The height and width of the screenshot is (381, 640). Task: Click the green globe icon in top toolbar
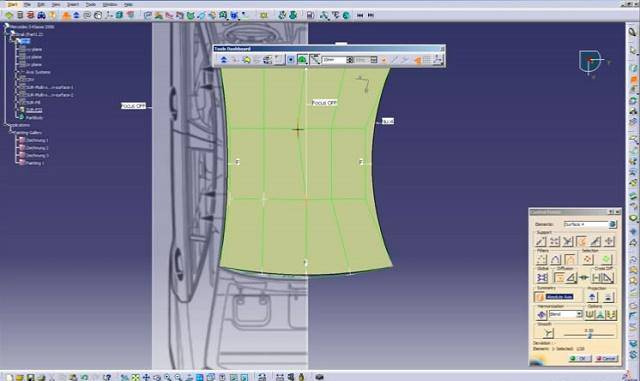point(346,16)
